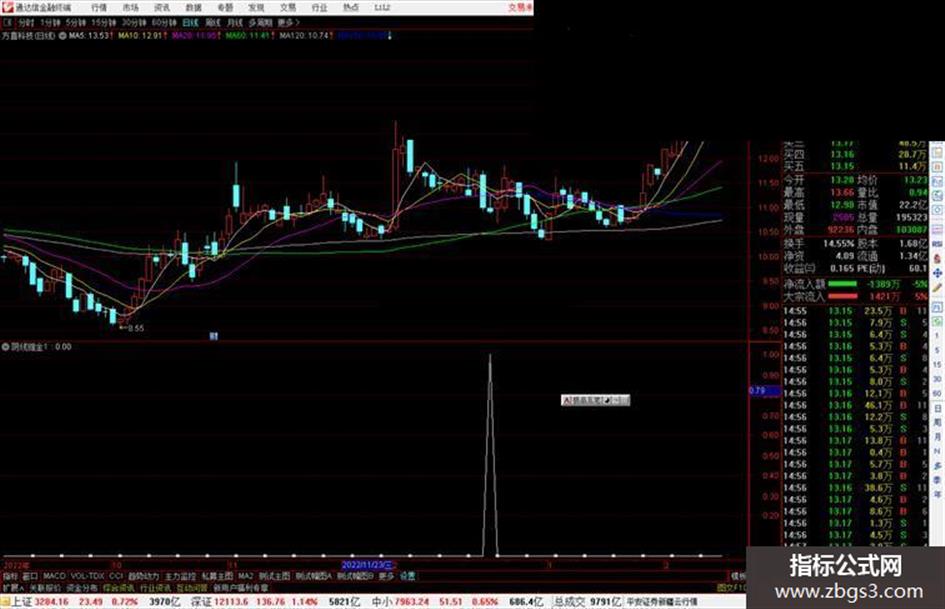Select the 30分钟 chart period
This screenshot has height=609, width=945.
click(133, 22)
